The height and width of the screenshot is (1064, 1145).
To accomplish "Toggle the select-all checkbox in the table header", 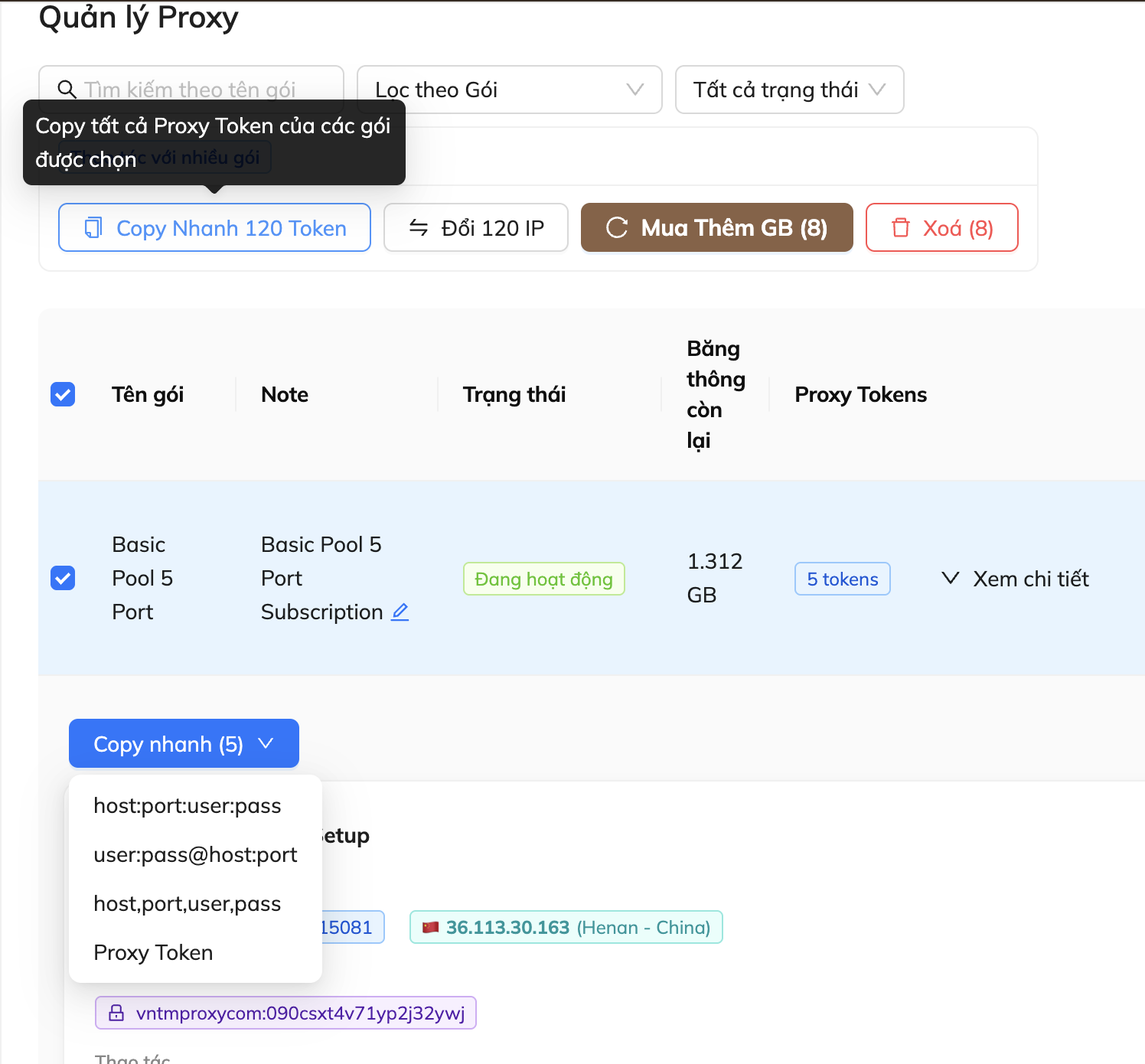I will (63, 394).
